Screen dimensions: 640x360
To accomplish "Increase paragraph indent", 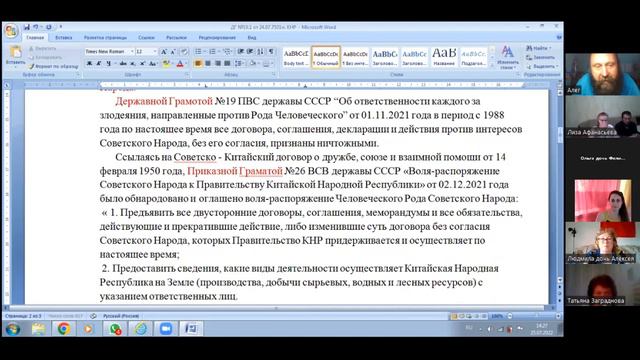I will pyautogui.click(x=250, y=51).
